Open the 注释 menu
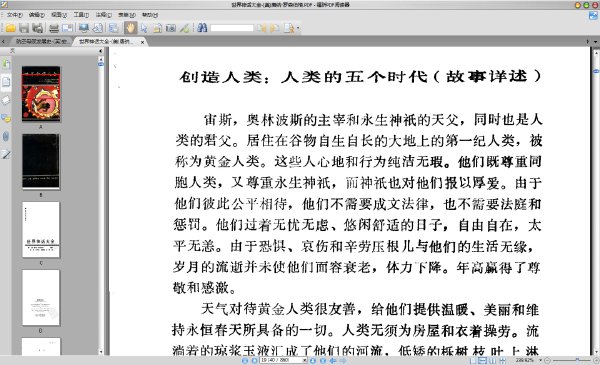This screenshot has width=600, height=365. pyautogui.click(x=104, y=15)
